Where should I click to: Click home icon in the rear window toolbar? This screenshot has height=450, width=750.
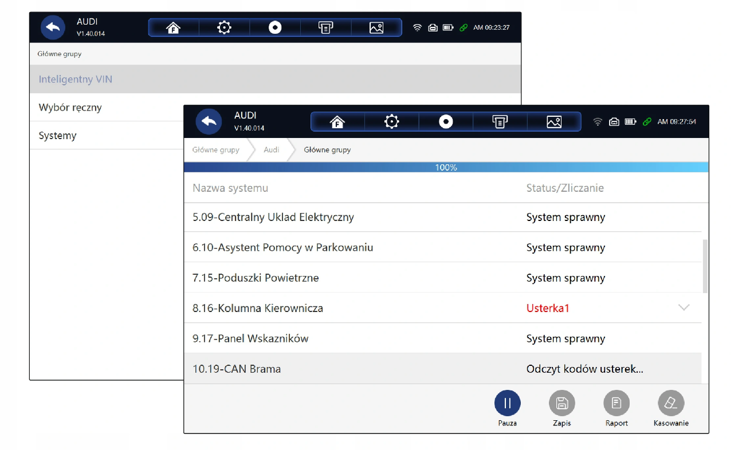click(x=173, y=28)
